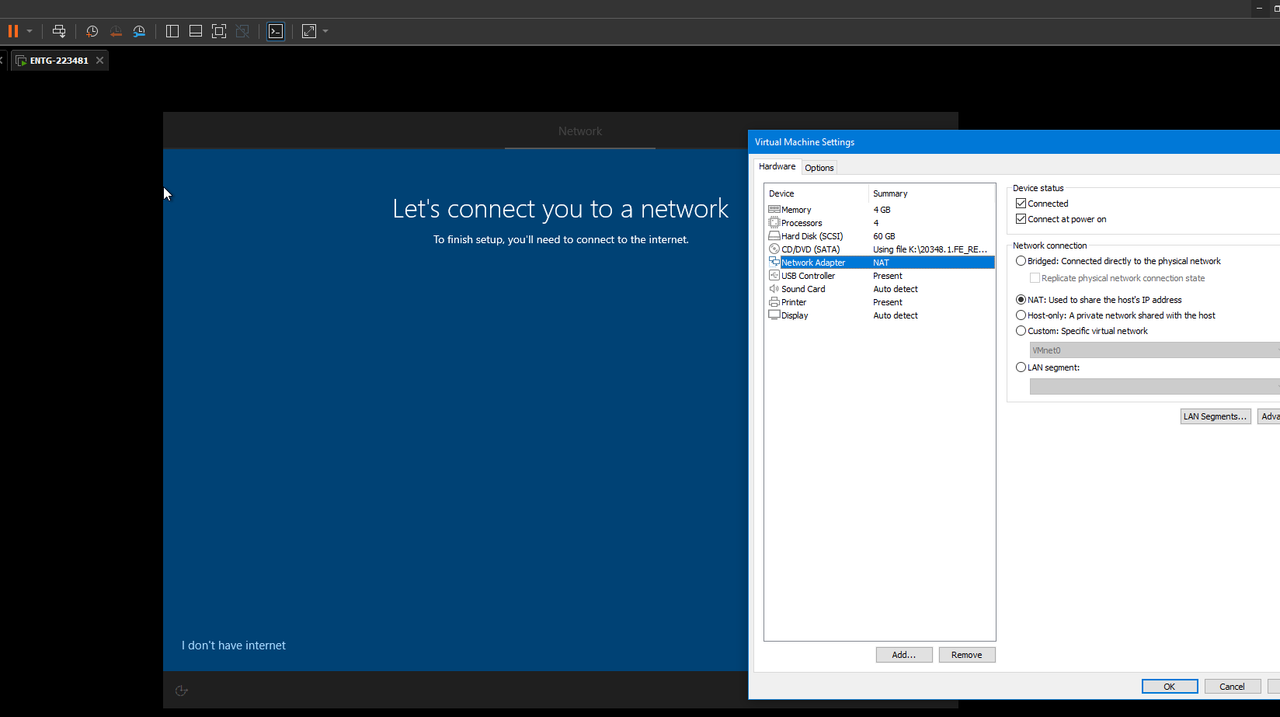Close the ENTG-223481 tab
This screenshot has width=1280, height=717.
(x=100, y=60)
